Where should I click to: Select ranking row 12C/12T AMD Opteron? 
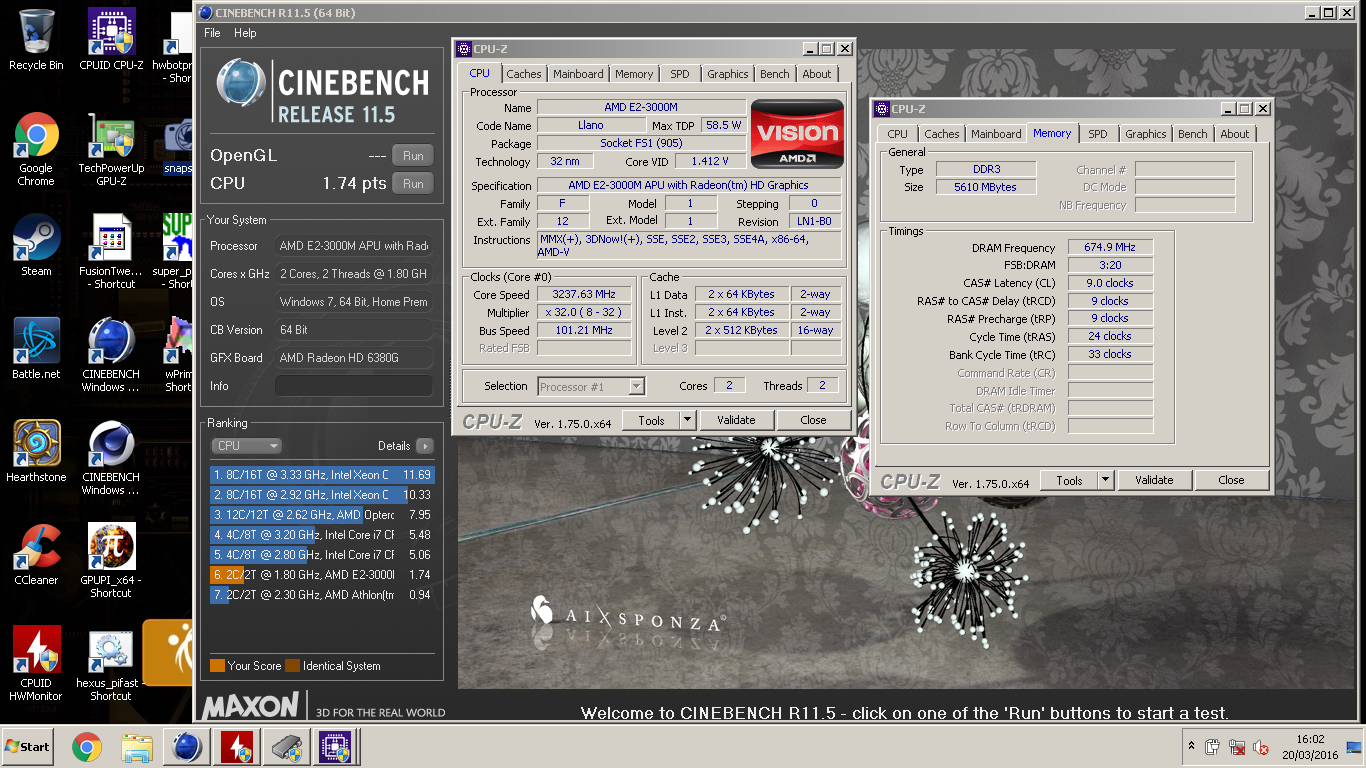(x=322, y=515)
